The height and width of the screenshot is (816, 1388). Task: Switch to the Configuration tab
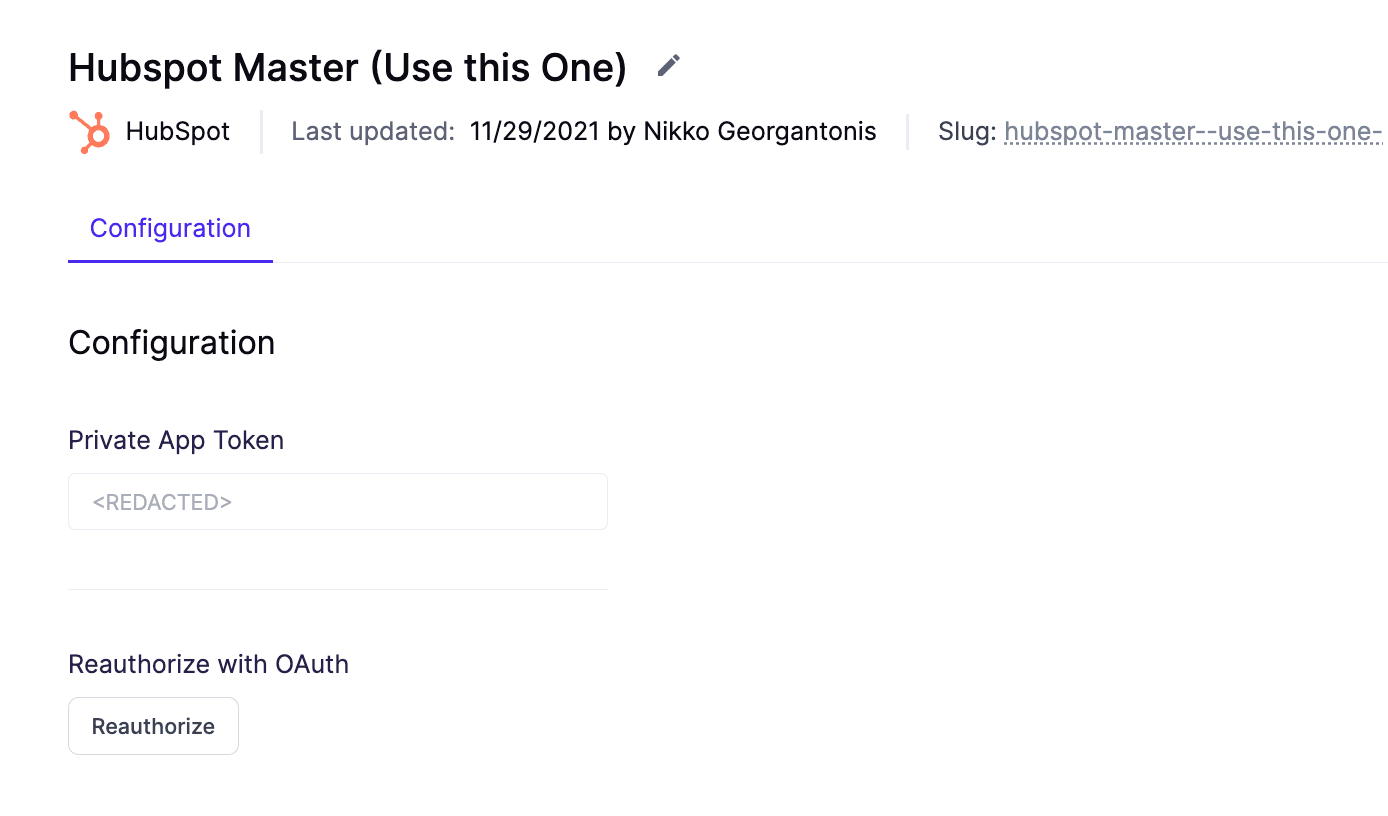coord(170,229)
